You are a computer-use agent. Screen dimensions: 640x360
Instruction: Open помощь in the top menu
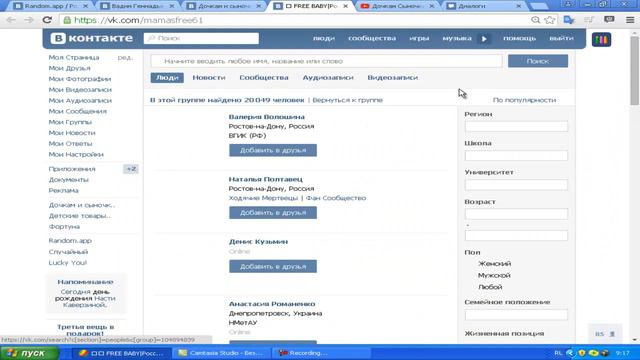(519, 38)
